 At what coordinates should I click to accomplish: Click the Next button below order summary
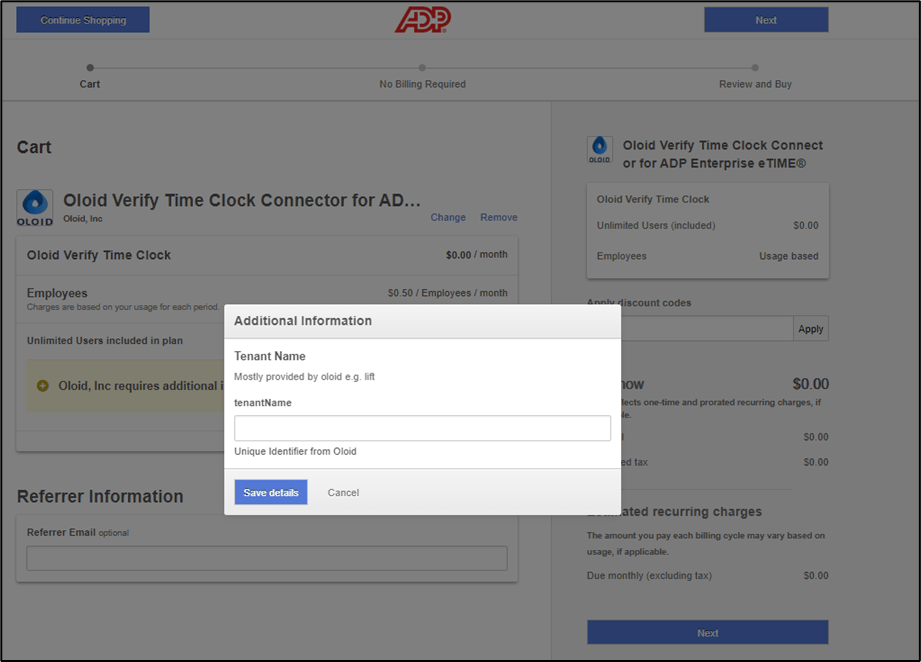(707, 633)
